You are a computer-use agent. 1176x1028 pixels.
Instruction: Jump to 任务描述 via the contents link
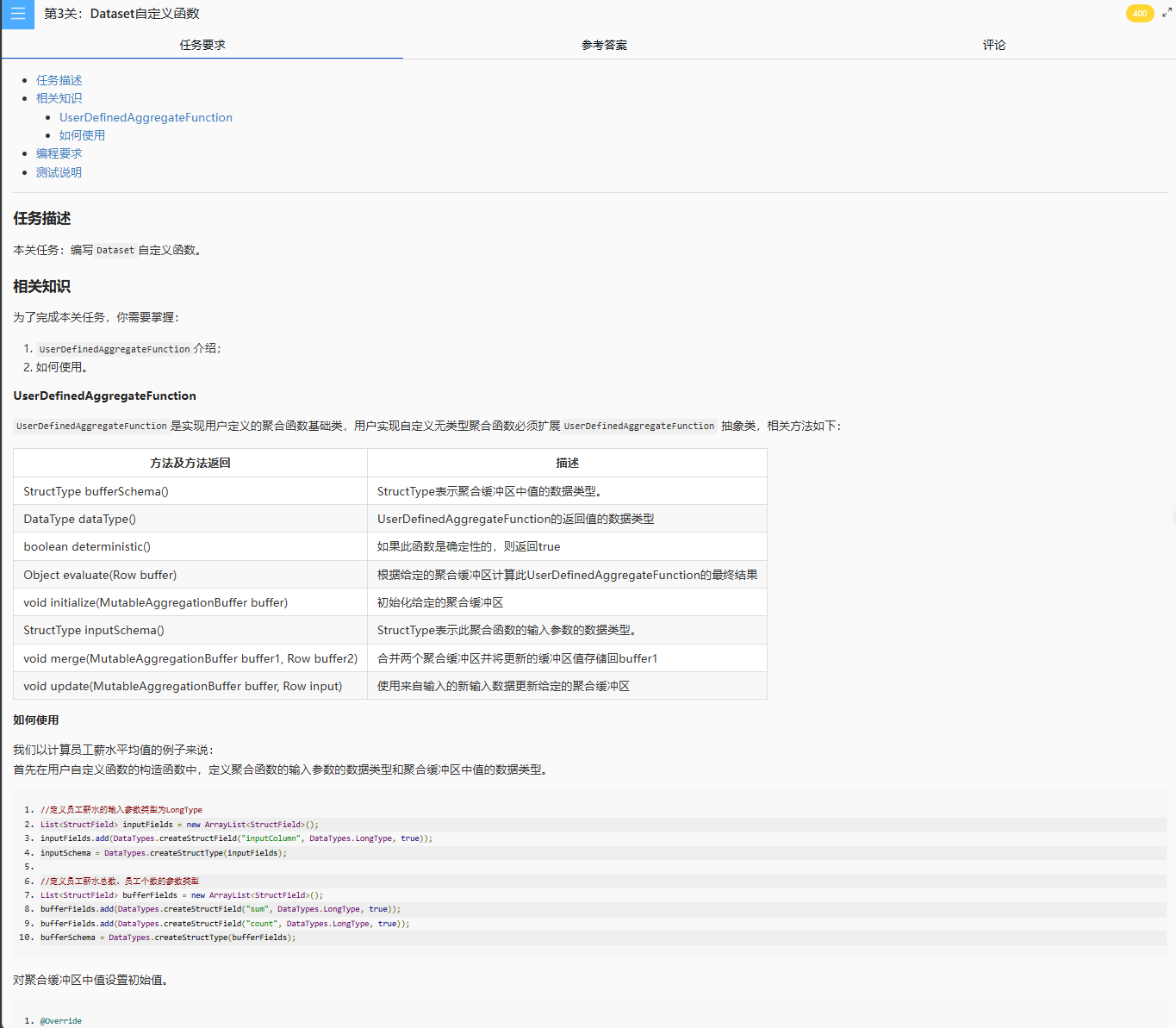(59, 80)
